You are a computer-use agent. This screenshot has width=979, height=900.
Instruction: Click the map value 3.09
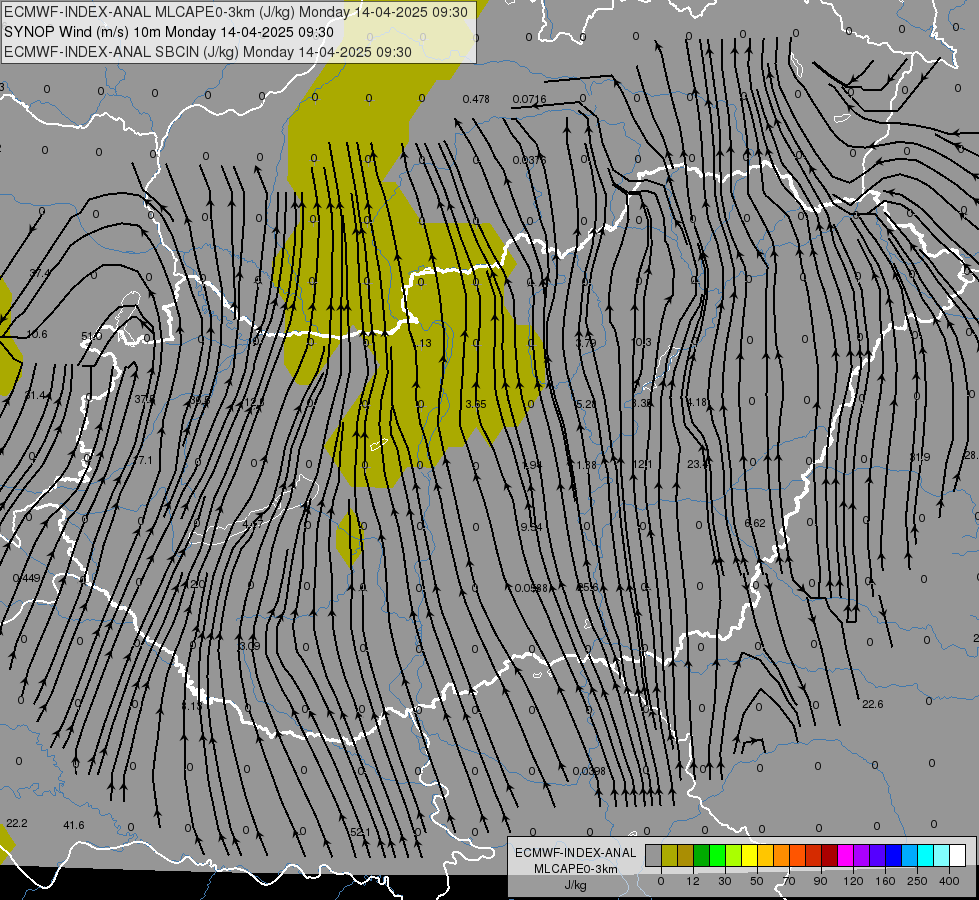[250, 645]
